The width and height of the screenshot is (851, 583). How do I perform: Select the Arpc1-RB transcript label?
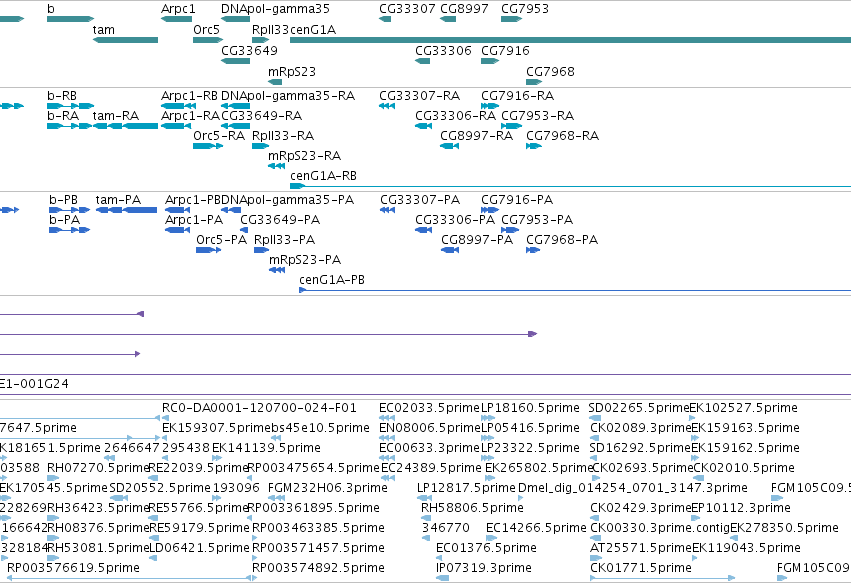coord(189,96)
